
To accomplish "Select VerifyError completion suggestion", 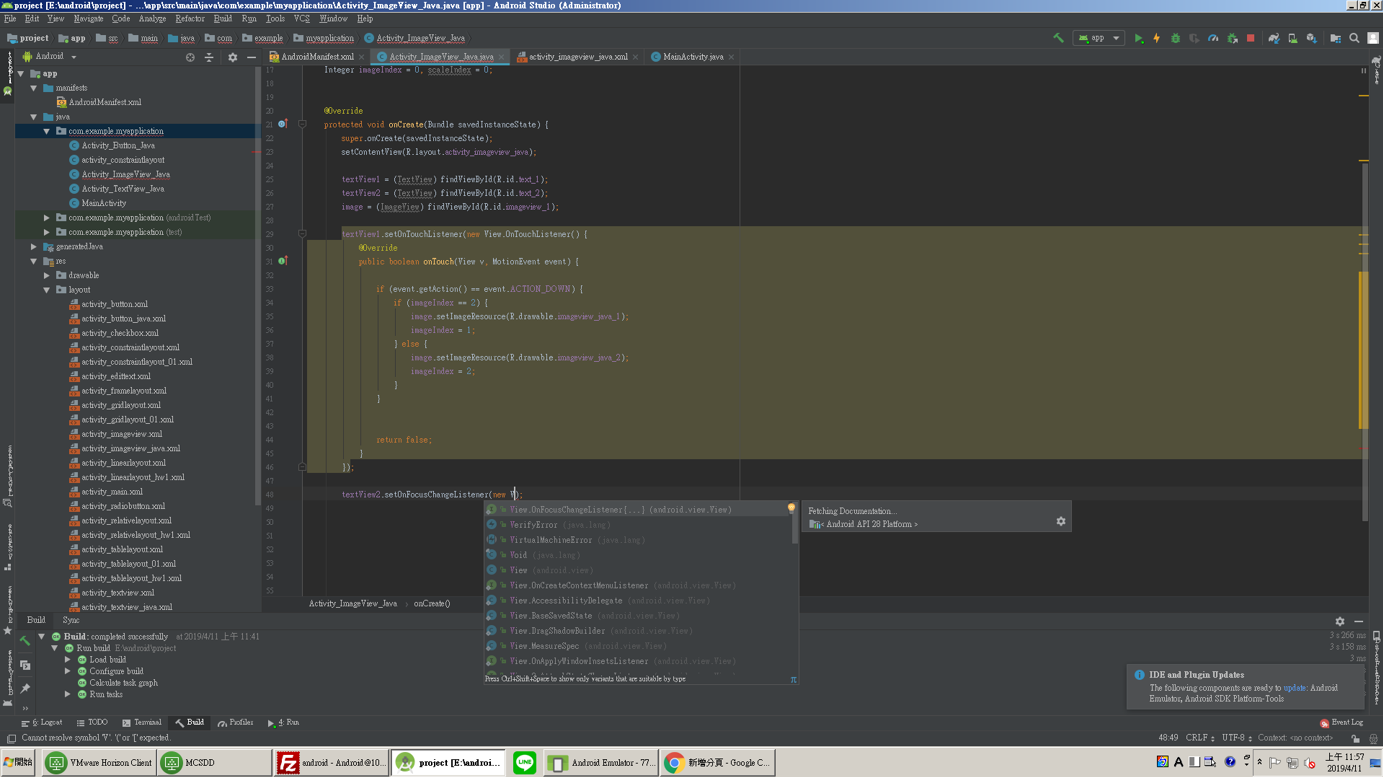I will [x=640, y=525].
